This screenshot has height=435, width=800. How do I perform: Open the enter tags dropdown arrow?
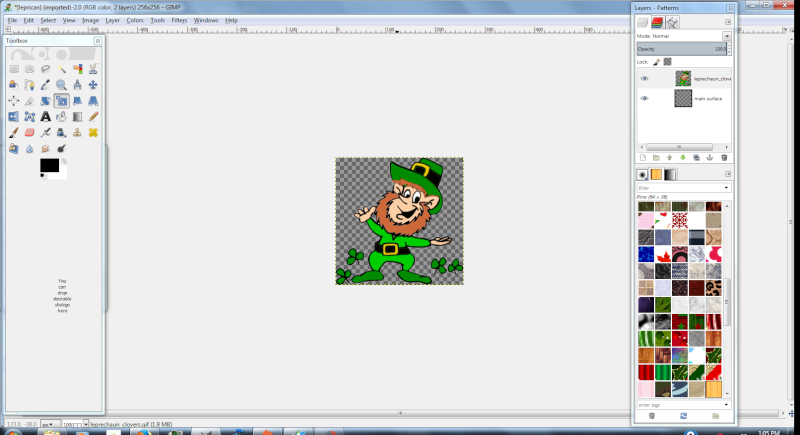726,405
